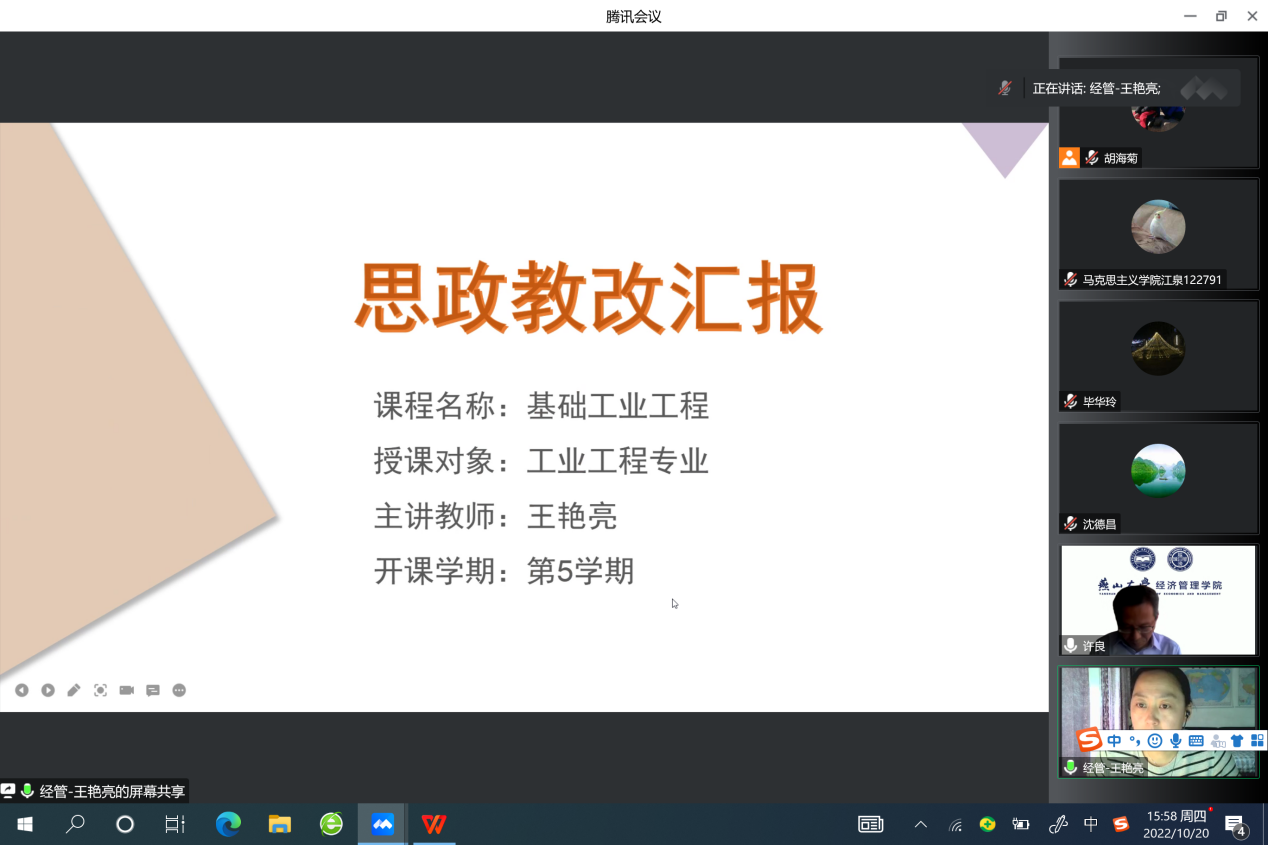Go to the previous slide using the back arrow

(x=21, y=690)
